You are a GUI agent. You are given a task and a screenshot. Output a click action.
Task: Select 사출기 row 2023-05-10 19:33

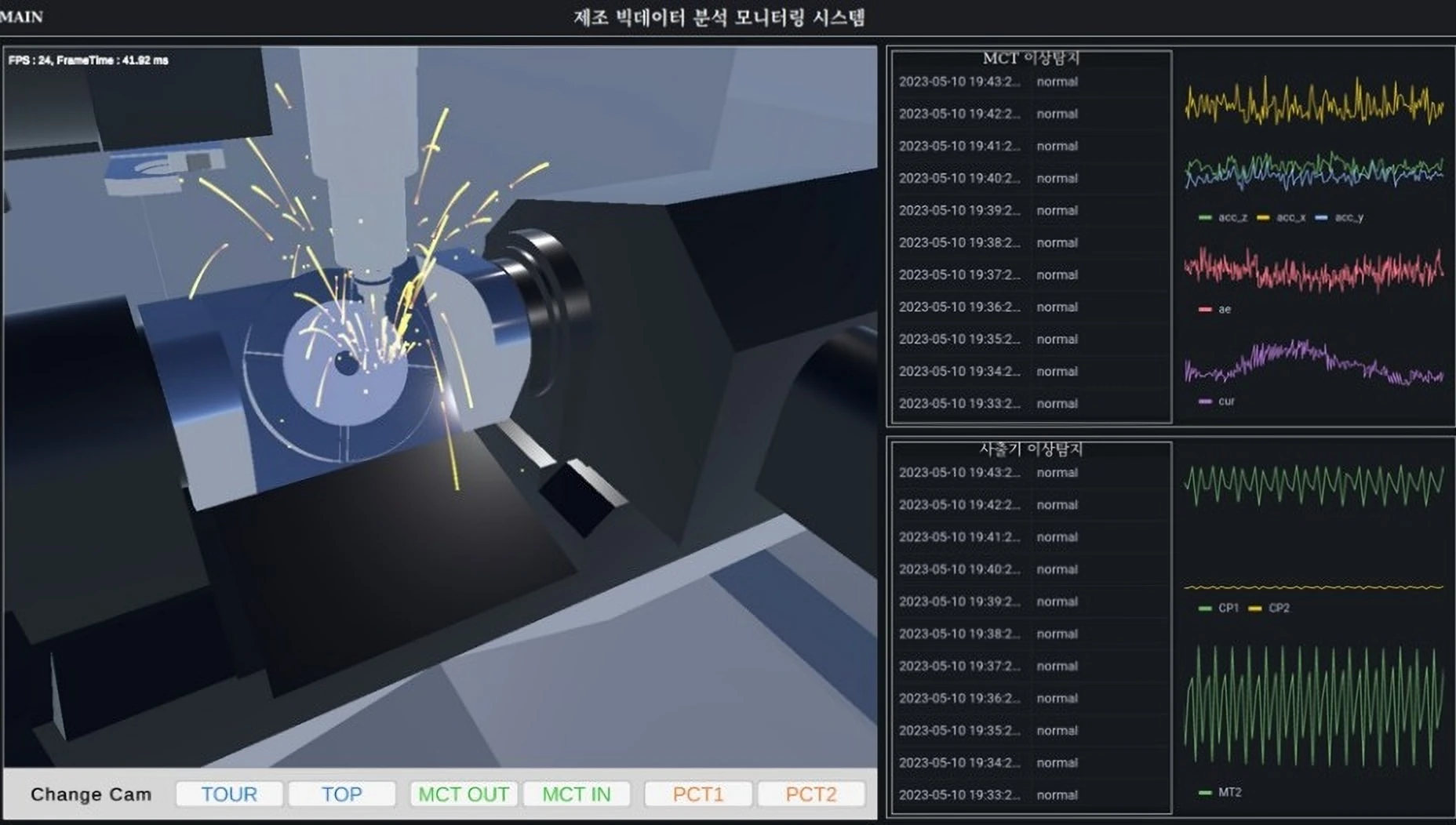[x=1031, y=794]
